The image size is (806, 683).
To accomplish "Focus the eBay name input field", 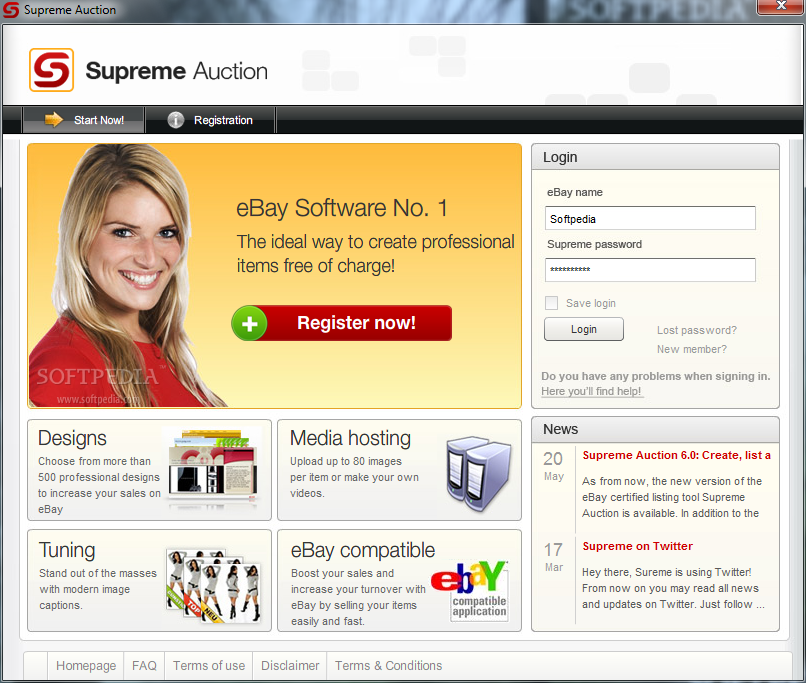I will click(650, 218).
